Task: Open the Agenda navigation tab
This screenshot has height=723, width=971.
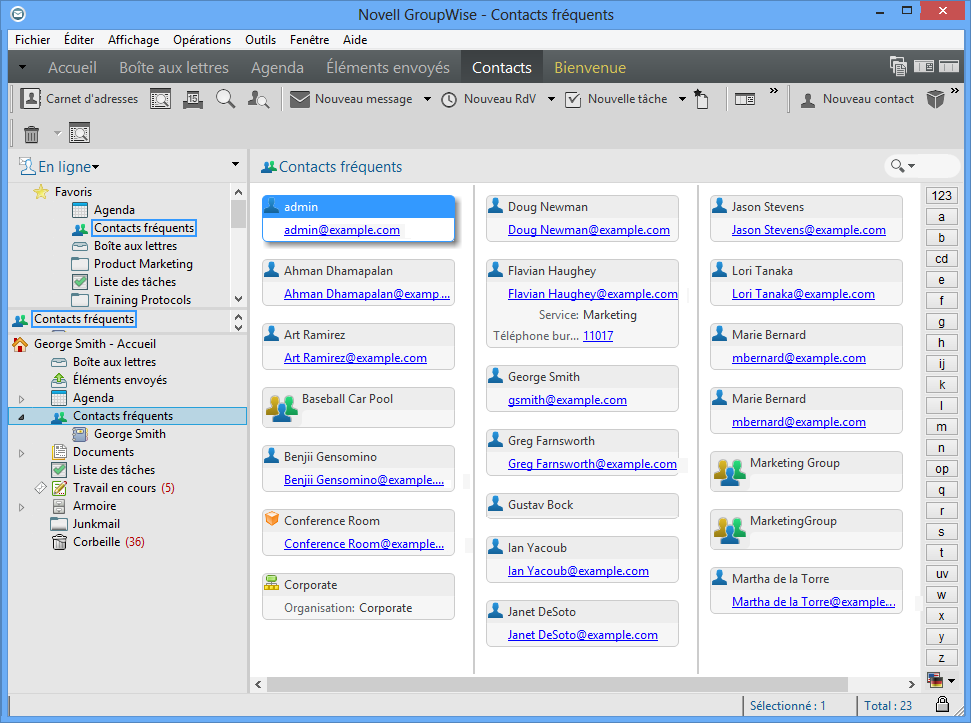Action: pos(277,67)
